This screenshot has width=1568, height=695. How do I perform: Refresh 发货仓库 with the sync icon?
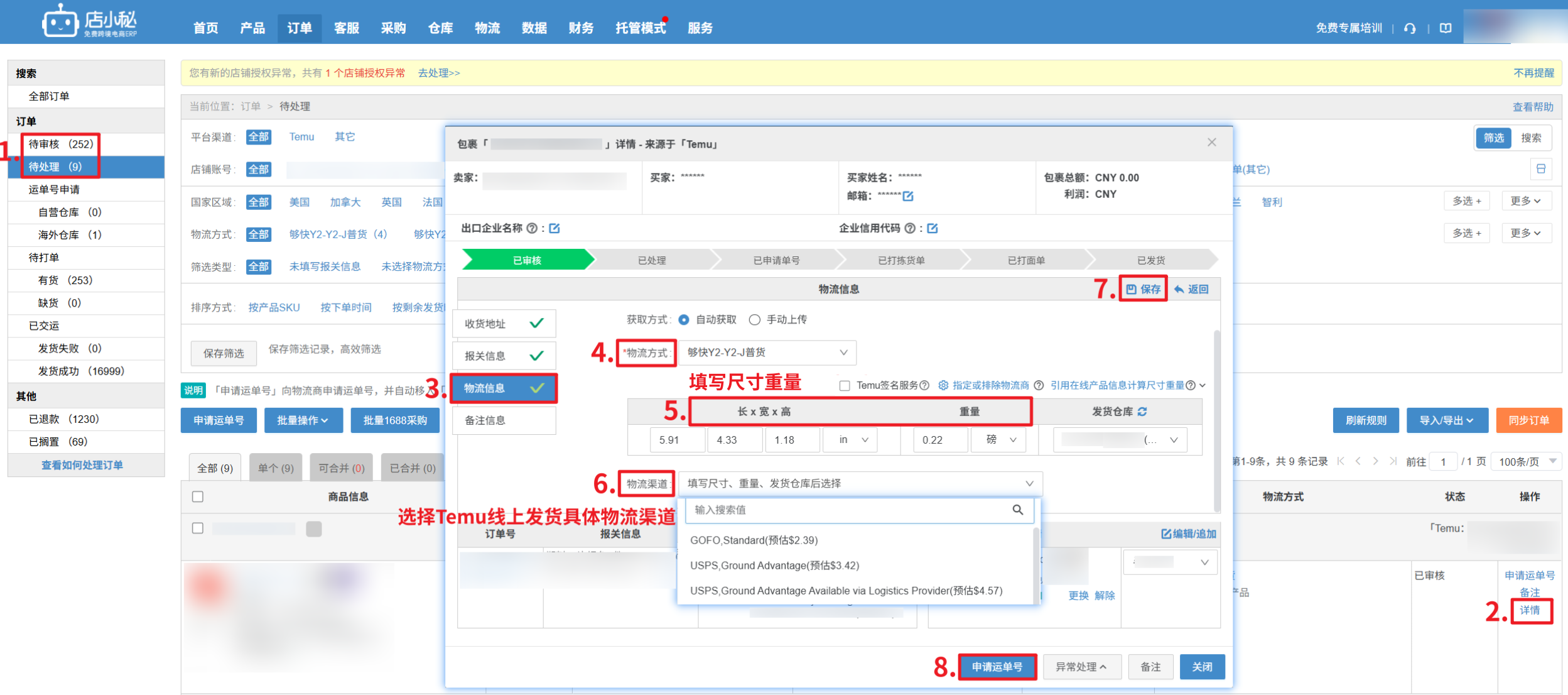pyautogui.click(x=1142, y=412)
